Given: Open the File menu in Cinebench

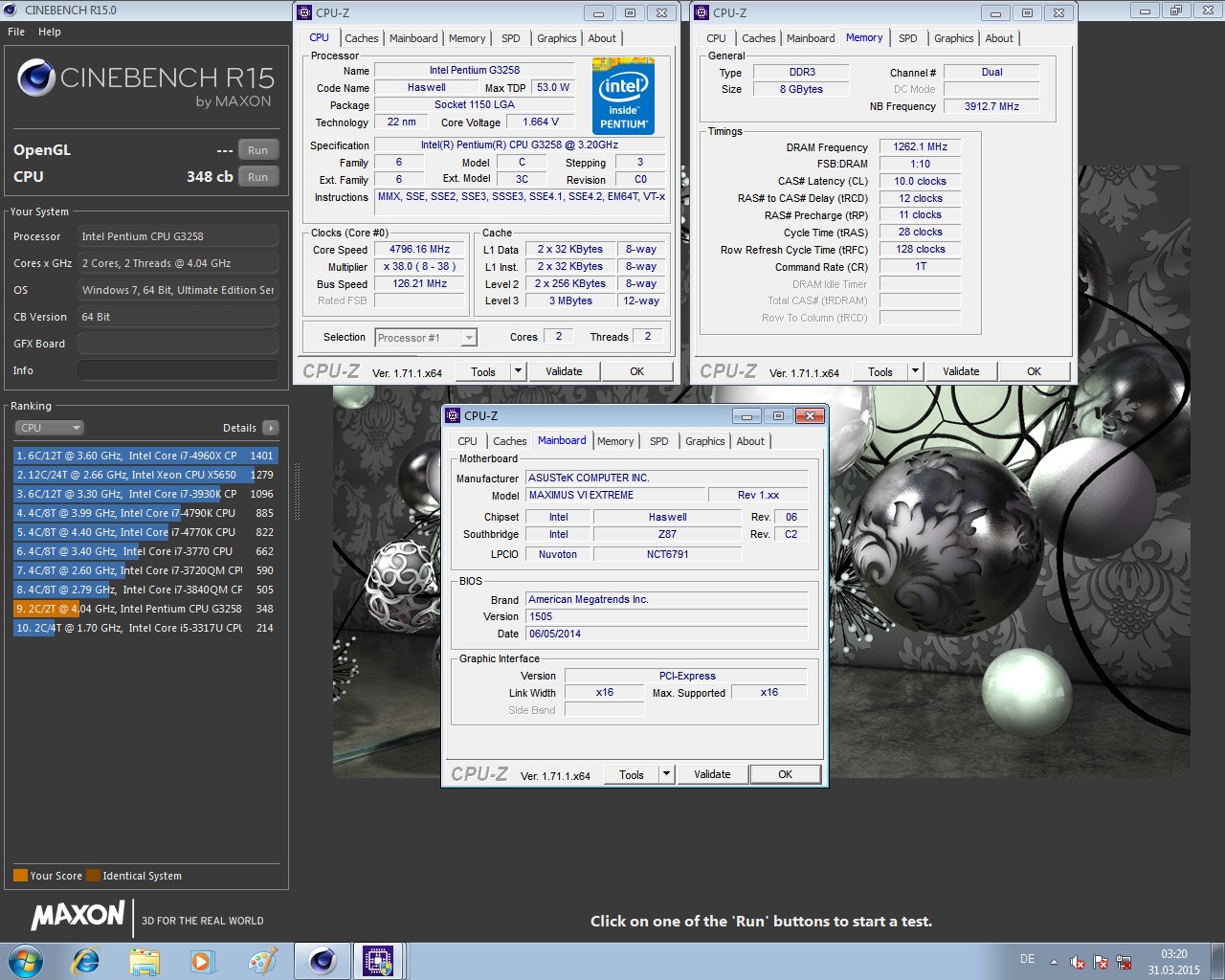Looking at the screenshot, I should 16,32.
